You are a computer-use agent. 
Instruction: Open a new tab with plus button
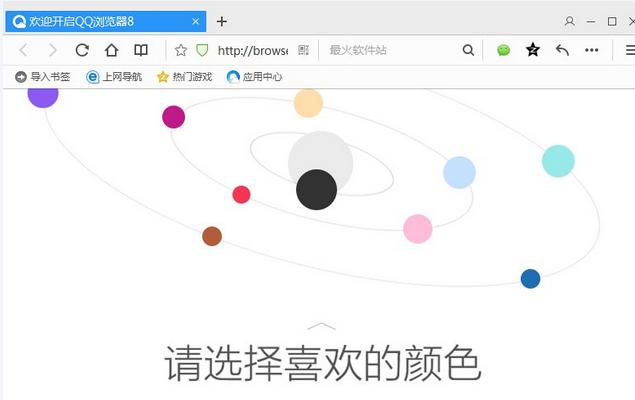tap(222, 21)
